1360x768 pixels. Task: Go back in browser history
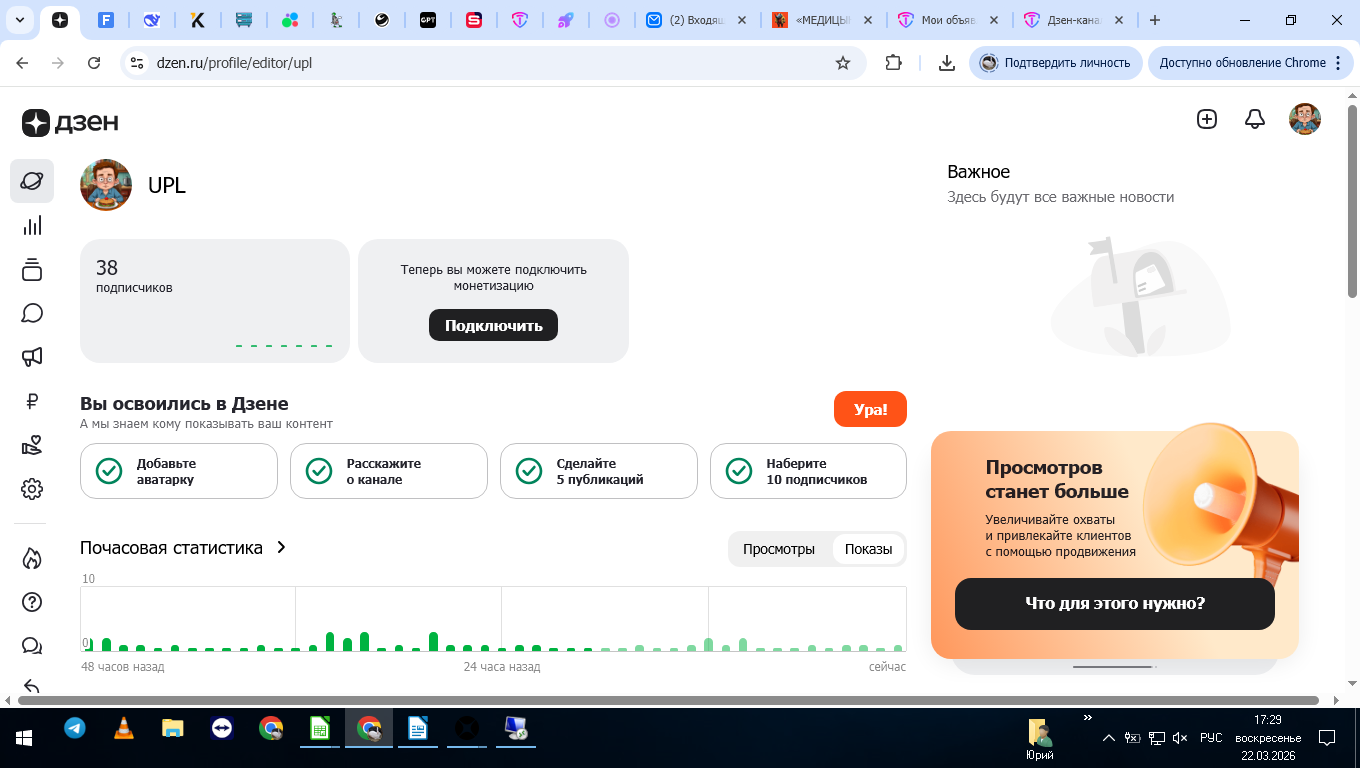[x=23, y=62]
